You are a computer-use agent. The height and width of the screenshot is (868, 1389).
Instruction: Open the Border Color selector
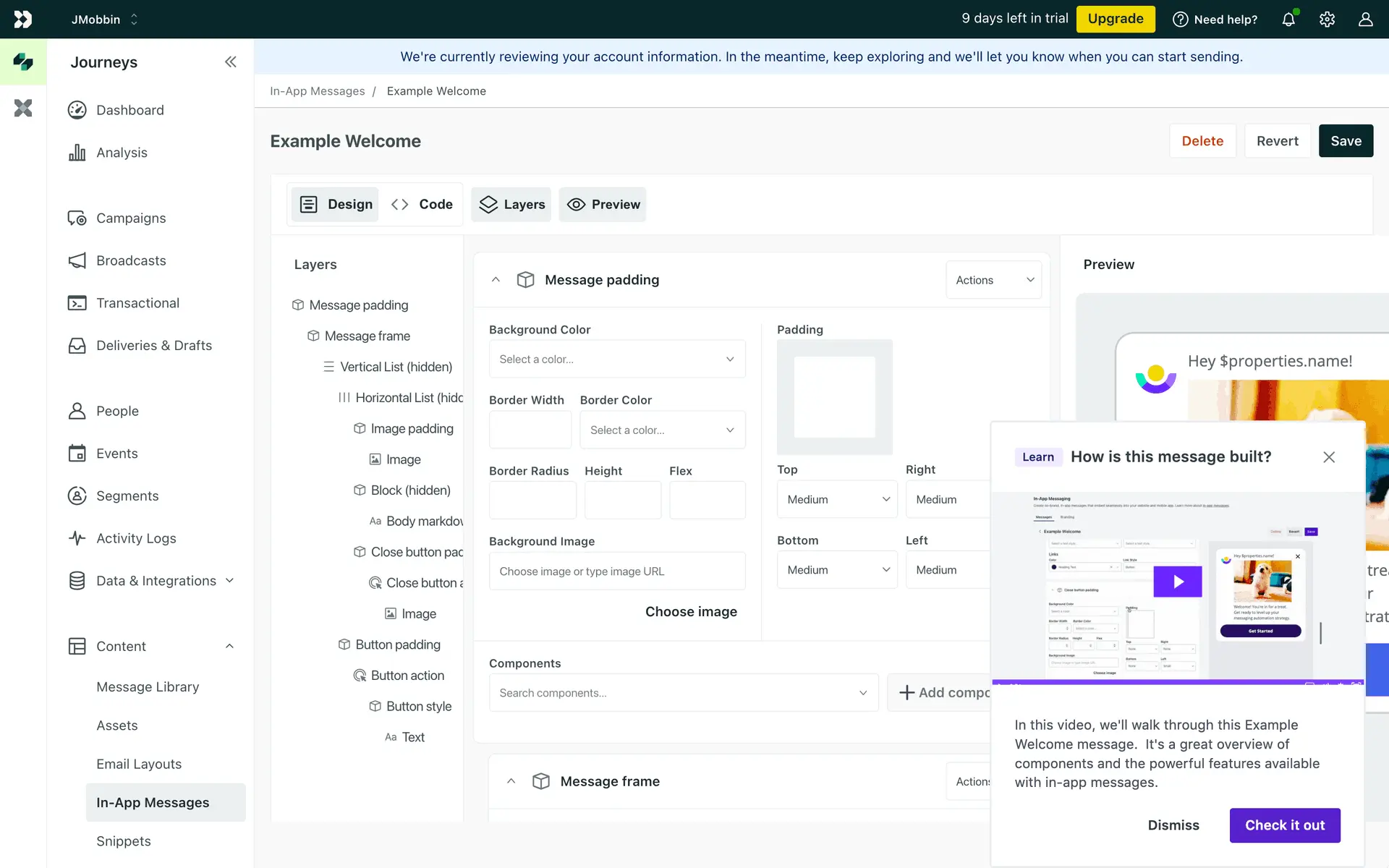pos(662,430)
